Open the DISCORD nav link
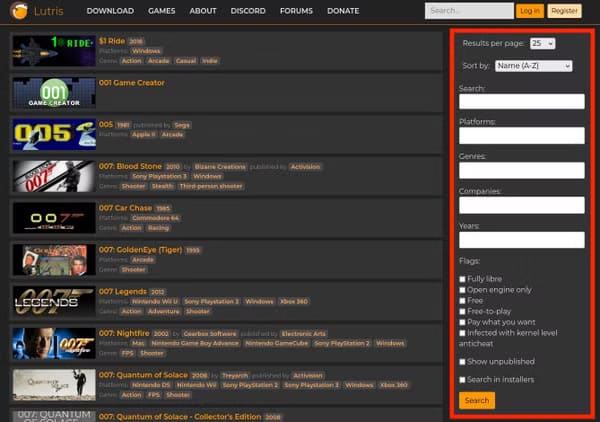600x422 pixels. coord(248,11)
